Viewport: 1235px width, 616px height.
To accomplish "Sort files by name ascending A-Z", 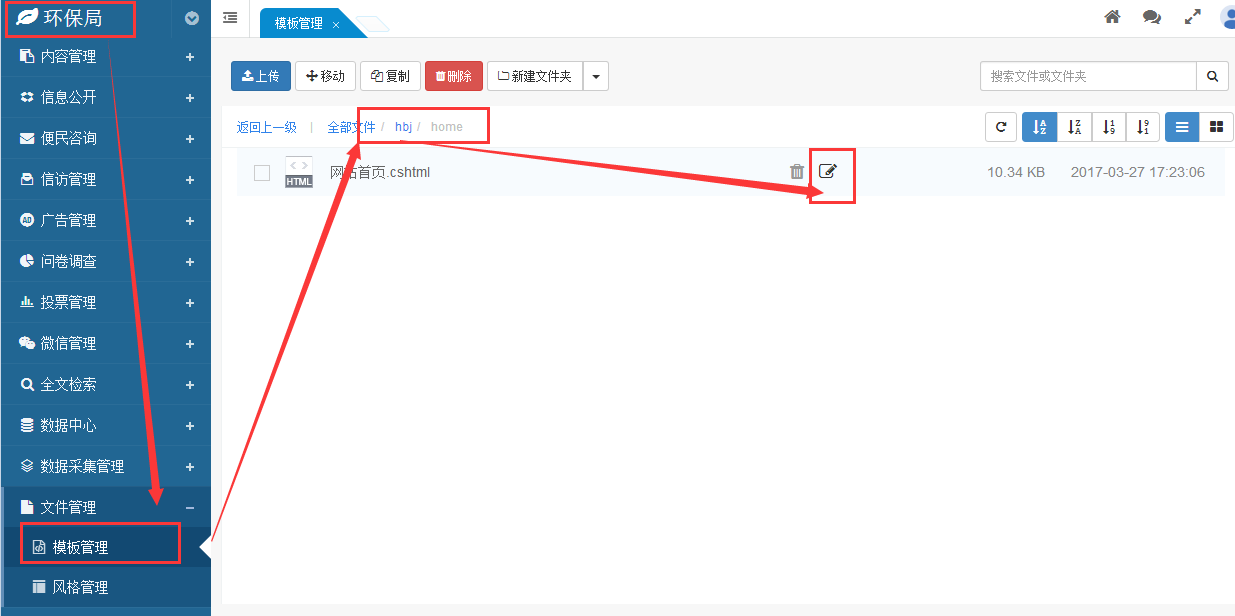I will coord(1039,127).
